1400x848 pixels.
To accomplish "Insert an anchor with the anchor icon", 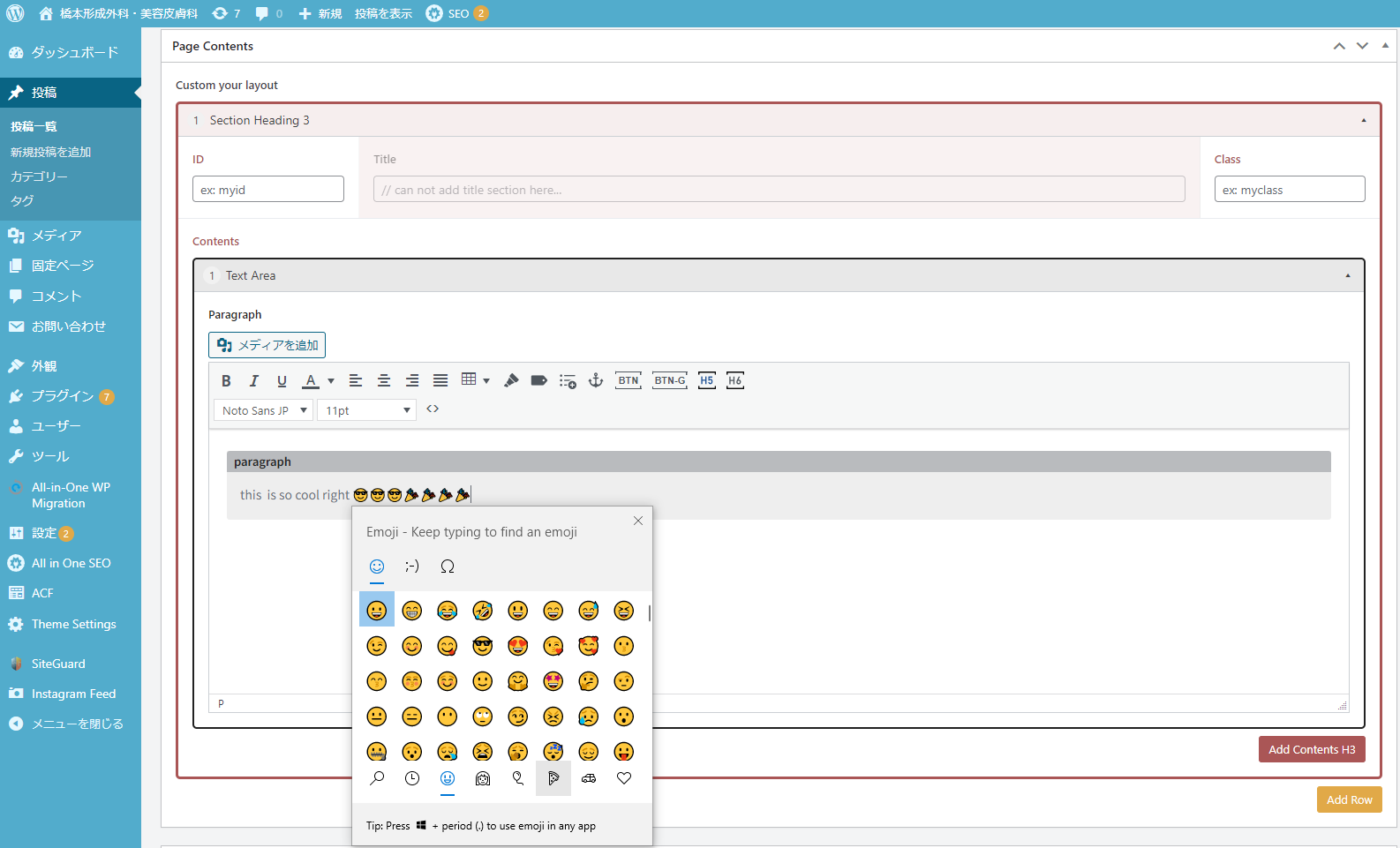I will pos(596,380).
